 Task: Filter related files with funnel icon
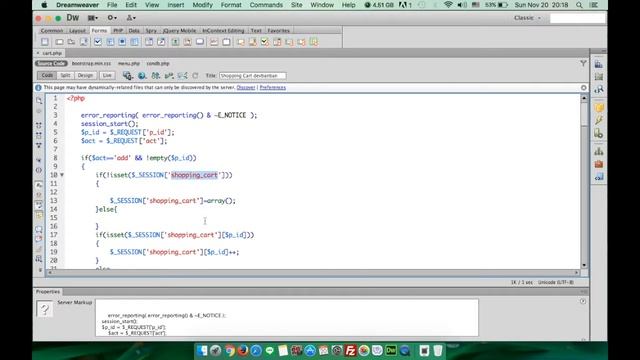point(583,63)
